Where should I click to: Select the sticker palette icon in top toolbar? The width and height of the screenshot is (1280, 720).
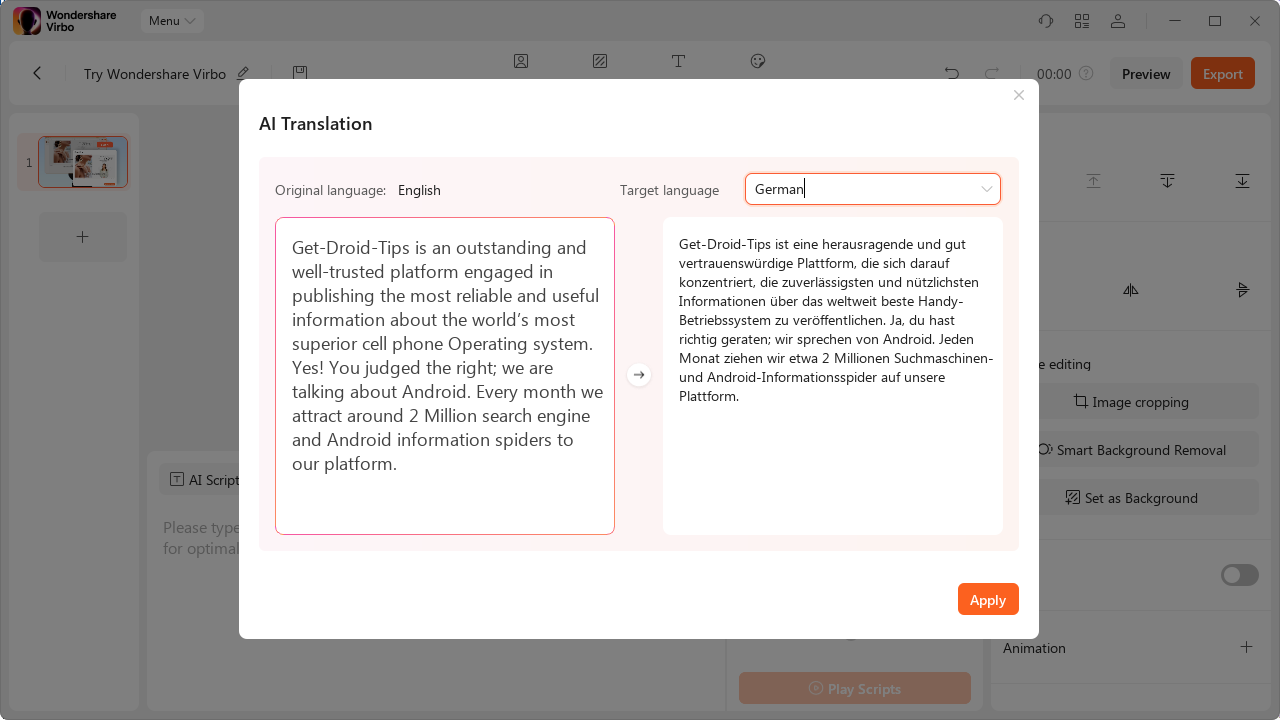coord(757,61)
